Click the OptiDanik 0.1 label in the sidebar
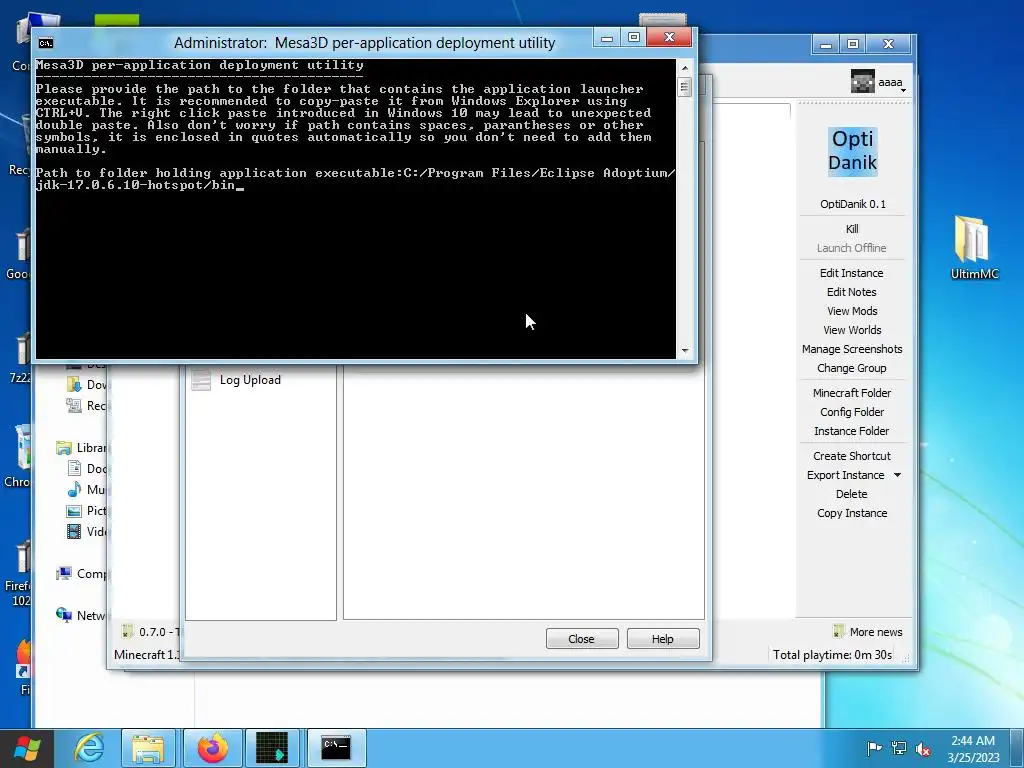This screenshot has width=1024, height=768. 852,204
